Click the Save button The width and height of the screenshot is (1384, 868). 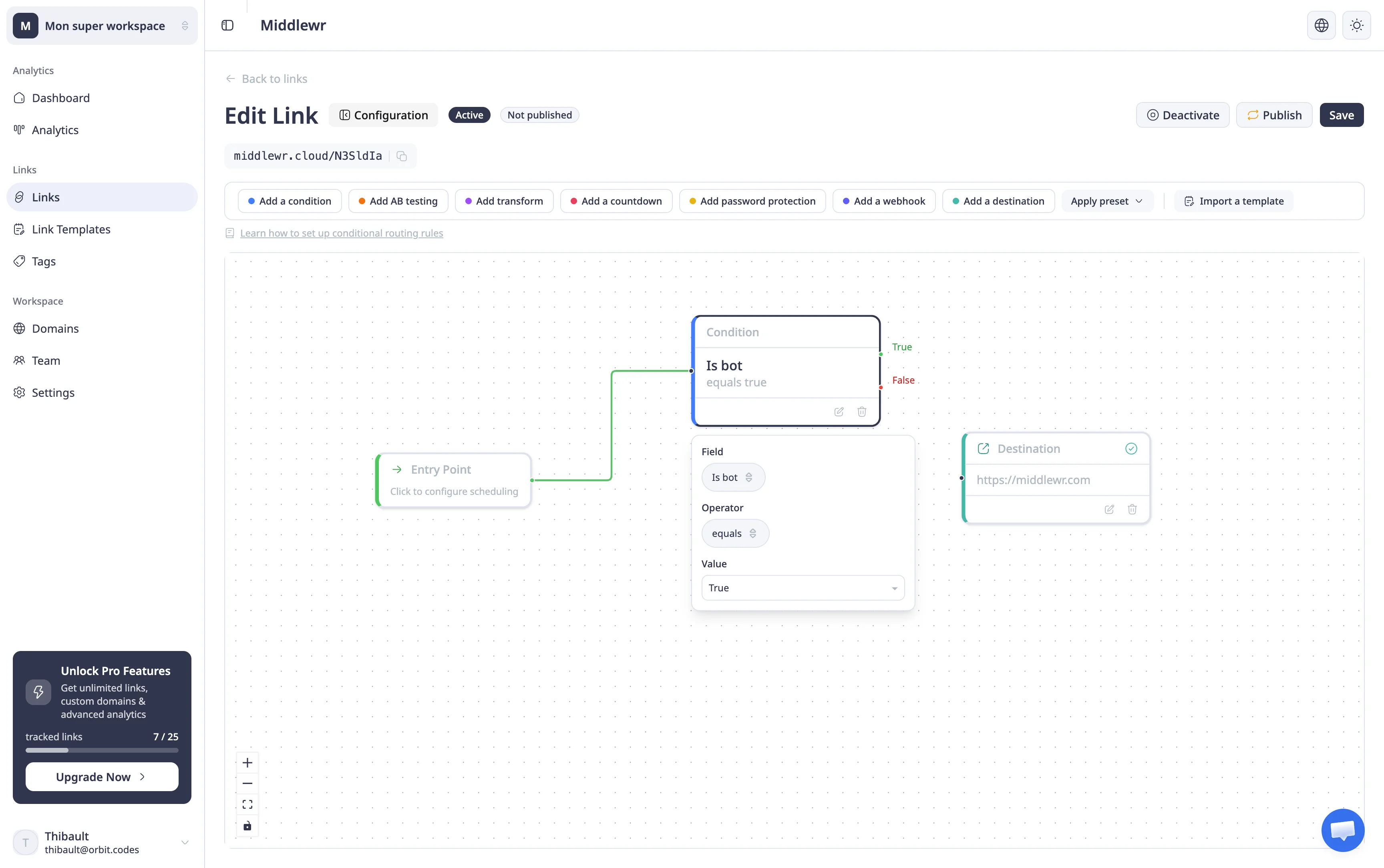[1341, 115]
